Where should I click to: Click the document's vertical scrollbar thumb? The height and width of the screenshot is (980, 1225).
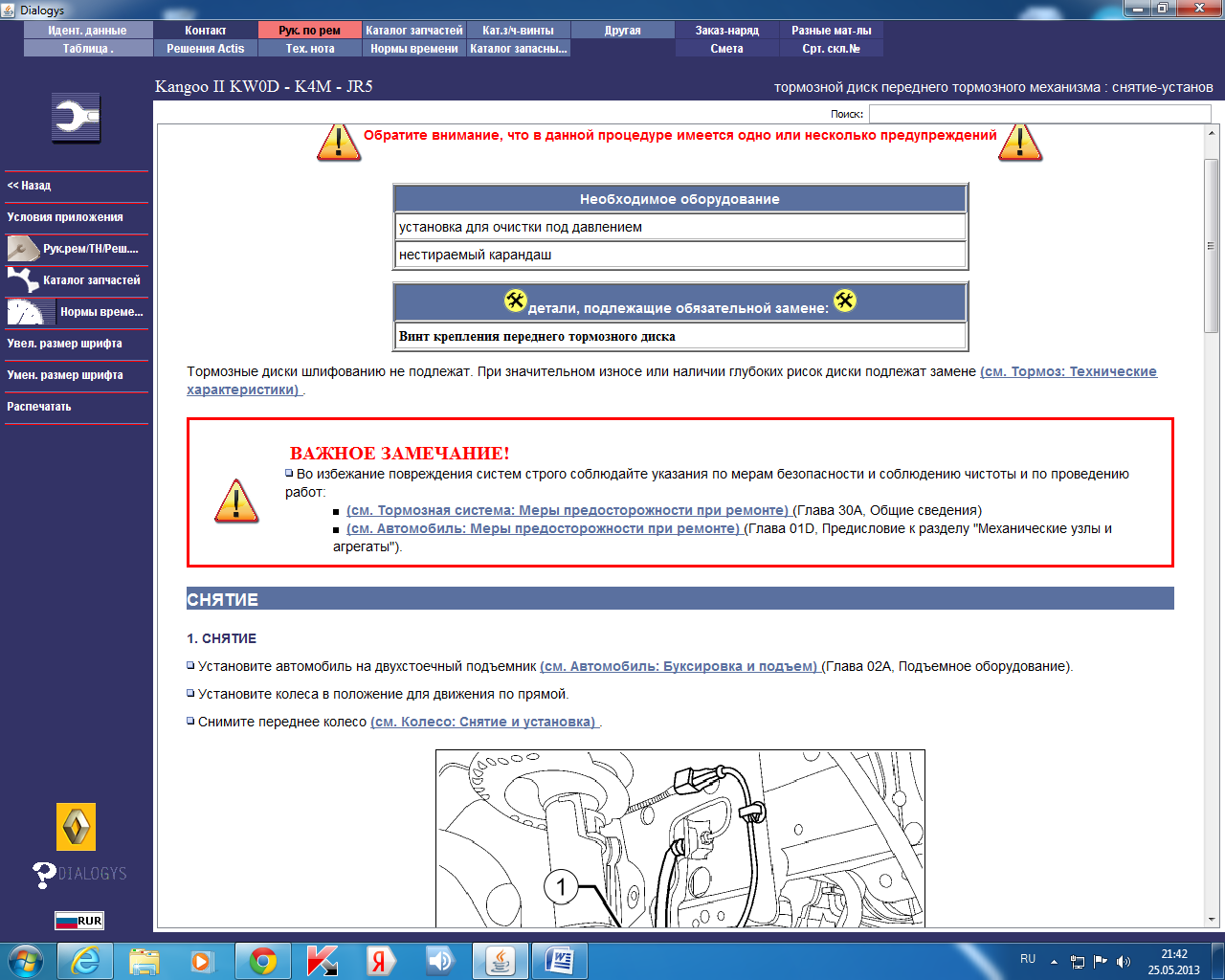tap(1212, 246)
